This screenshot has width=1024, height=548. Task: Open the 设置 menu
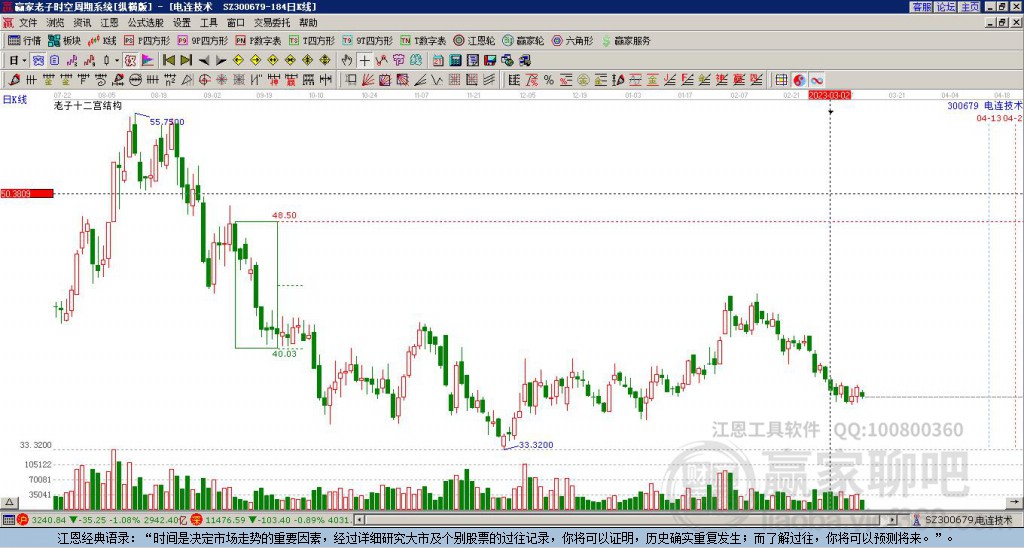(182, 23)
